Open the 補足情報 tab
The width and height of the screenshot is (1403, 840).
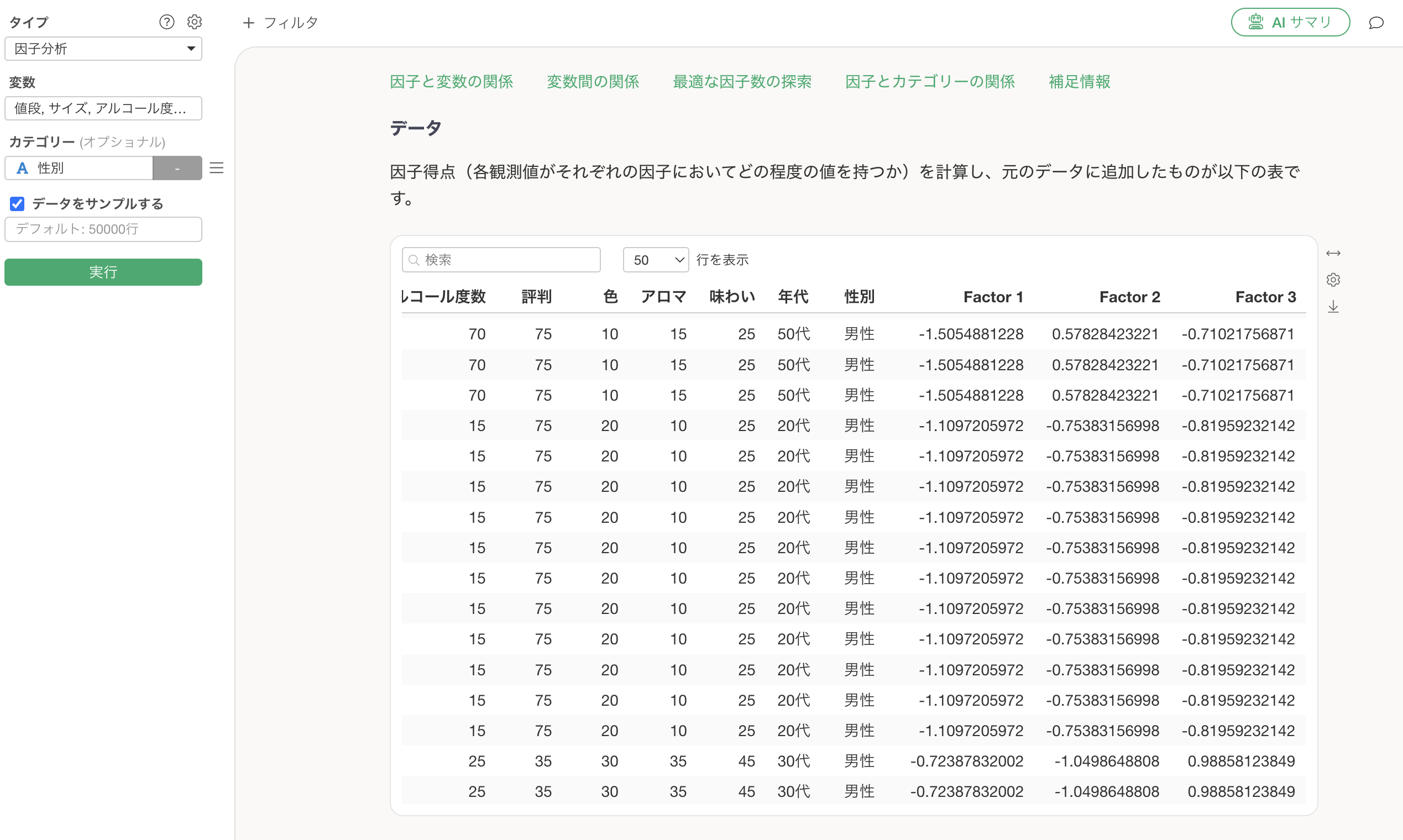[1079, 81]
